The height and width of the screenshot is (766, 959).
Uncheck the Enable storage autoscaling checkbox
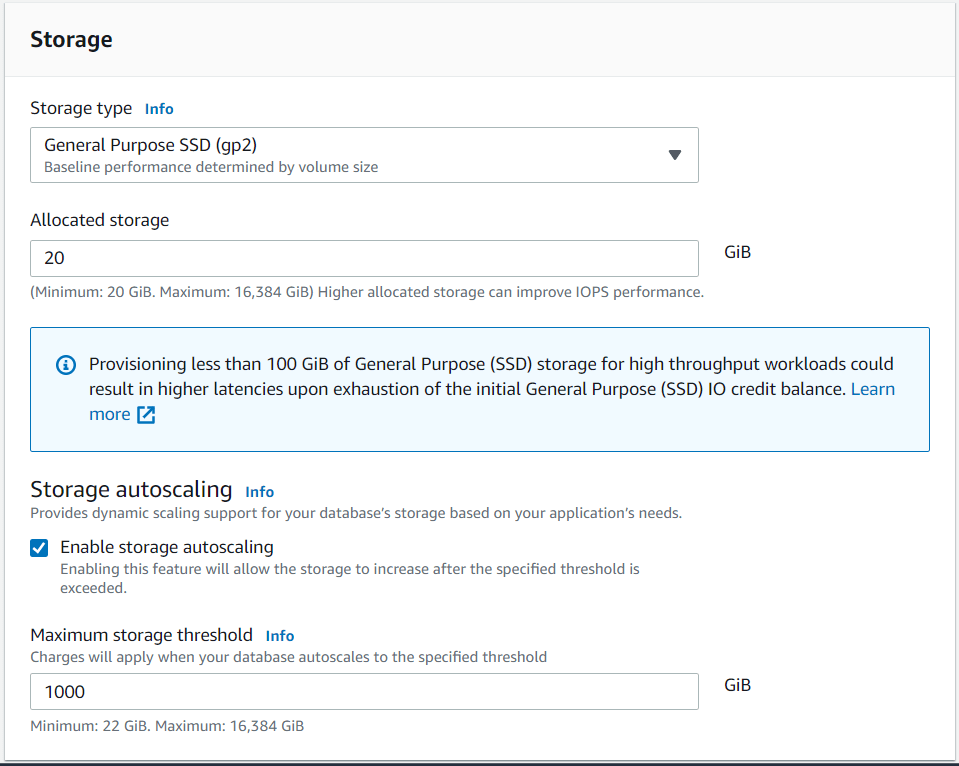point(39,548)
